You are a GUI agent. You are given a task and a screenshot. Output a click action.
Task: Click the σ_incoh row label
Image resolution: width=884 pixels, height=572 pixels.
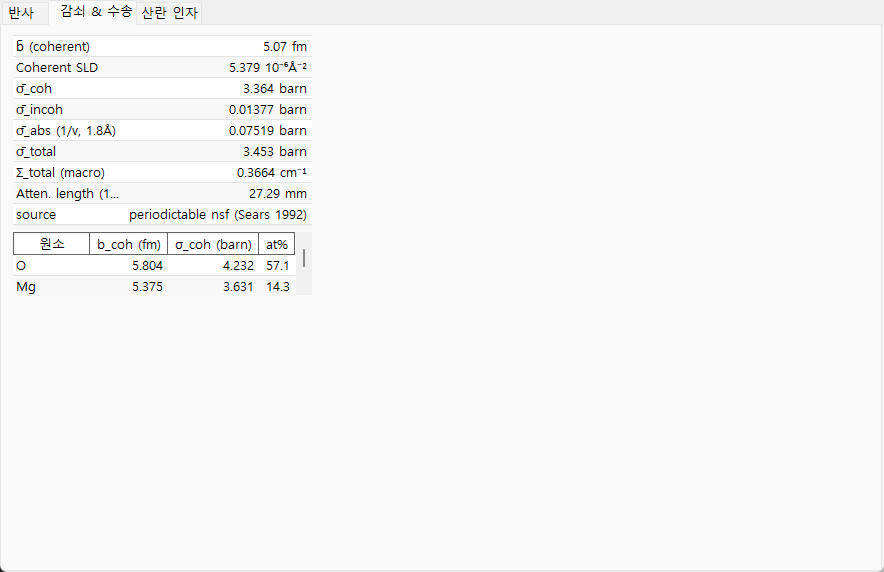point(39,109)
